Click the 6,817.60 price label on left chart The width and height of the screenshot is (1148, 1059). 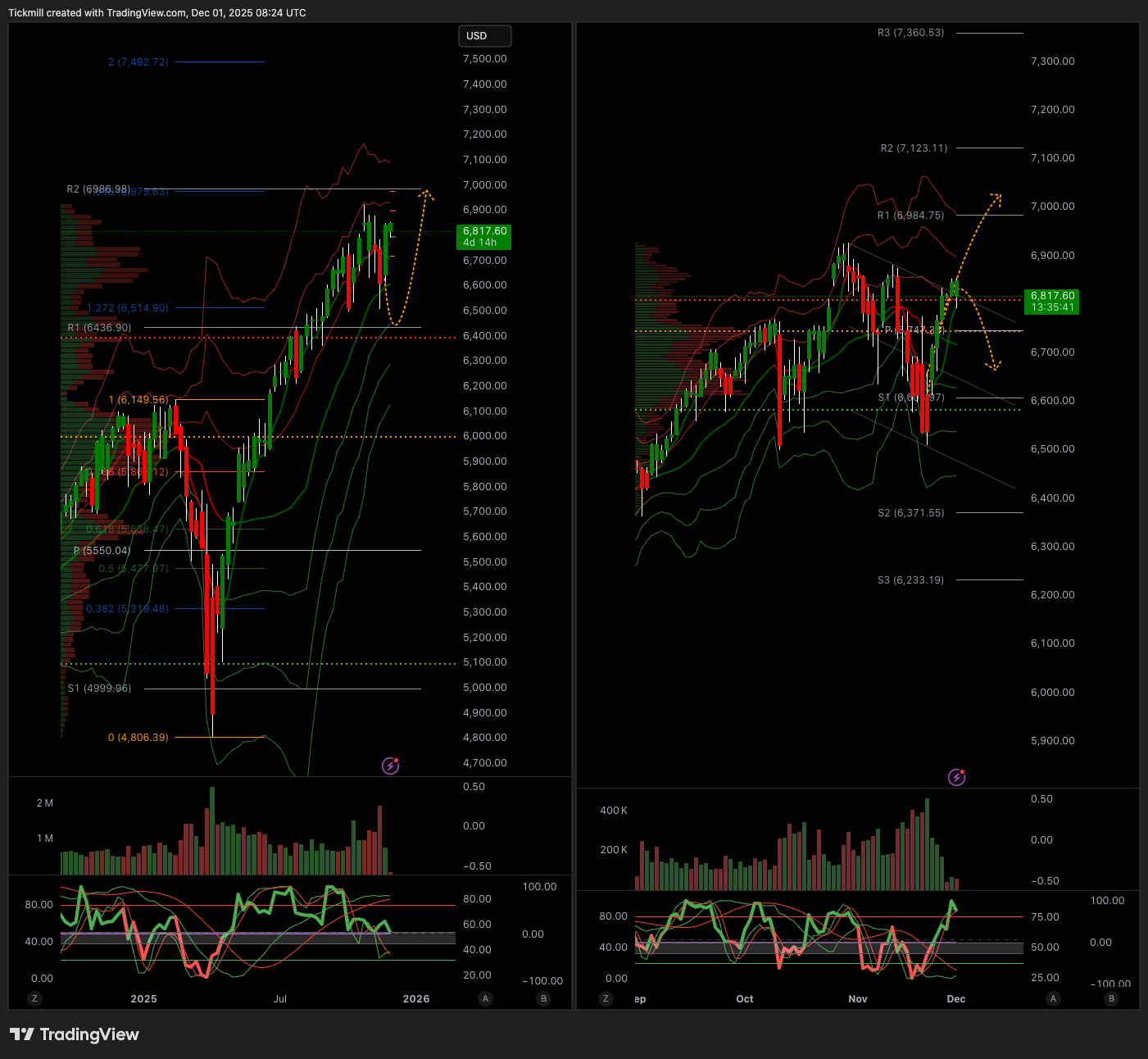click(x=483, y=237)
